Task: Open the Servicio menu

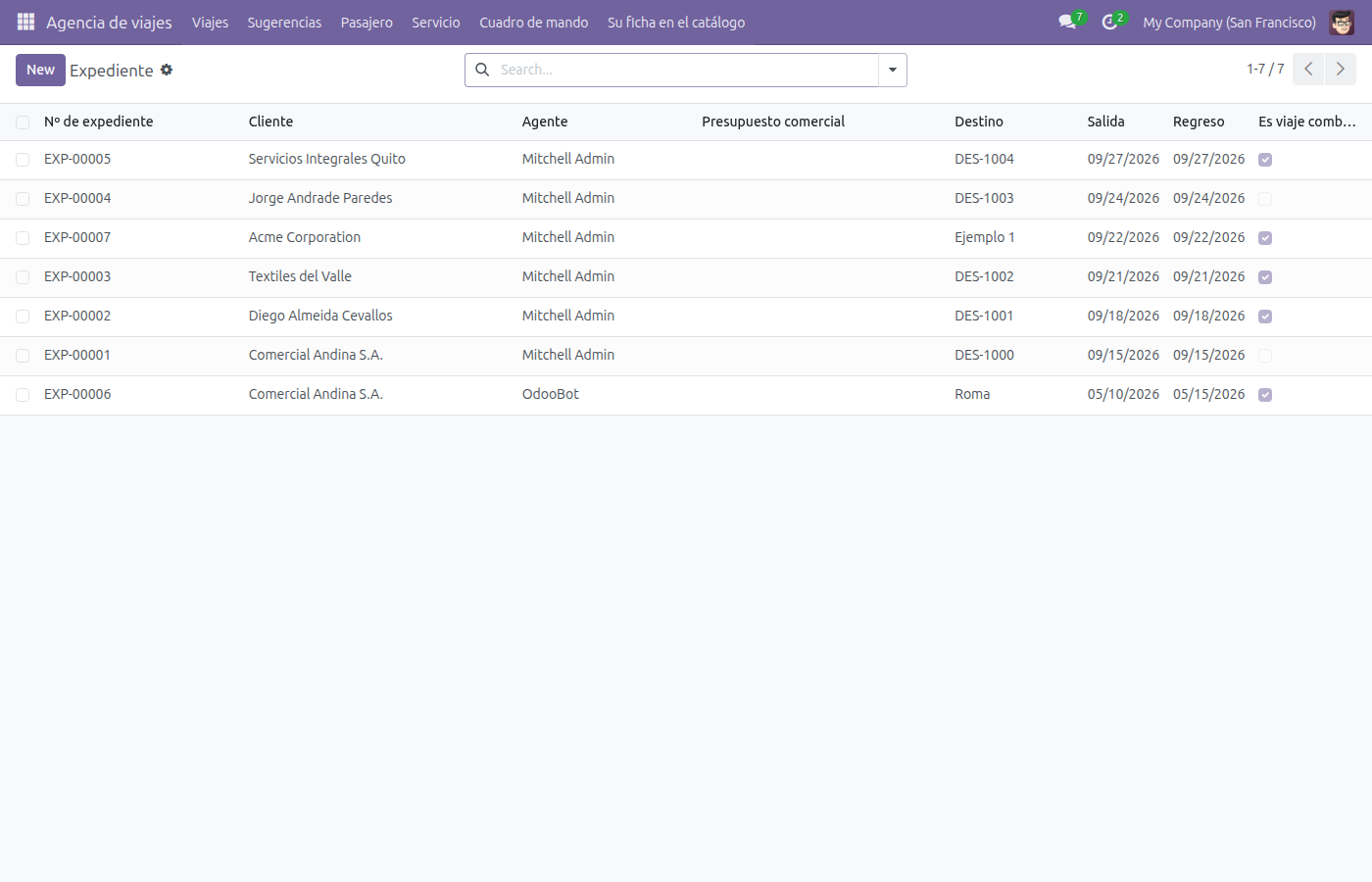Action: [436, 22]
